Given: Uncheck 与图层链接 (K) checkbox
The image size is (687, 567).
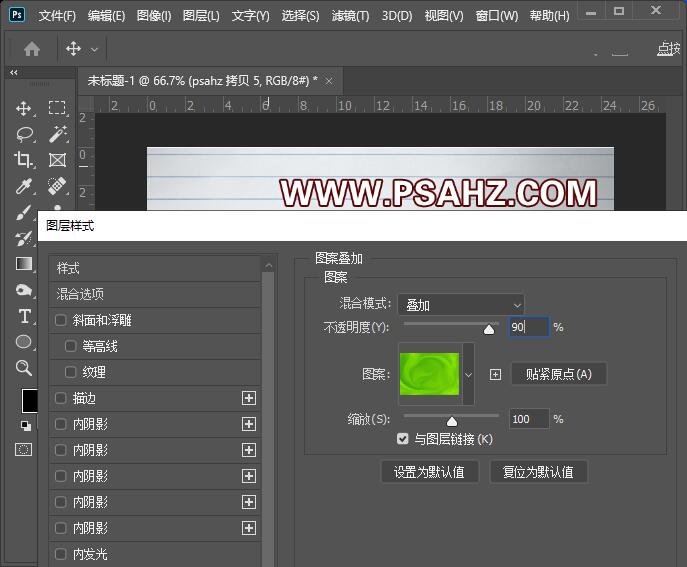Looking at the screenshot, I should click(x=402, y=439).
